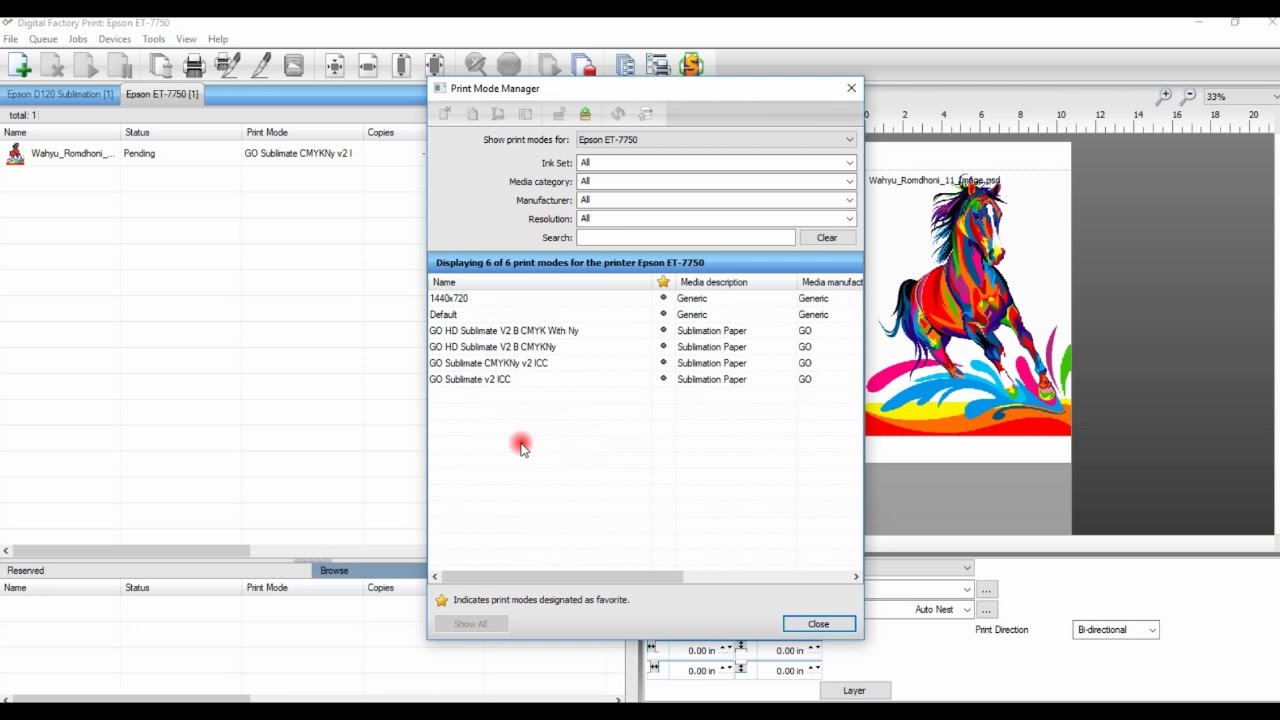Click the printer with pen icon
1280x720 pixels.
click(x=227, y=66)
